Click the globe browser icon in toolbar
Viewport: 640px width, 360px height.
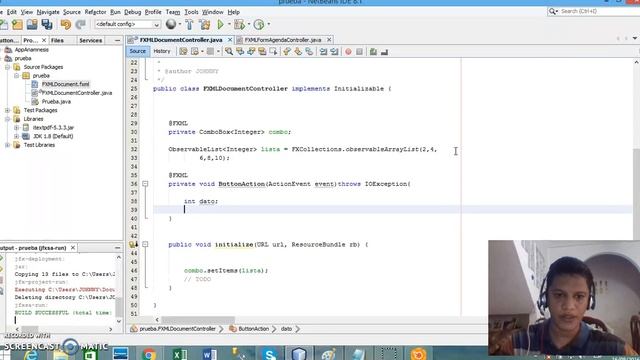point(171,24)
